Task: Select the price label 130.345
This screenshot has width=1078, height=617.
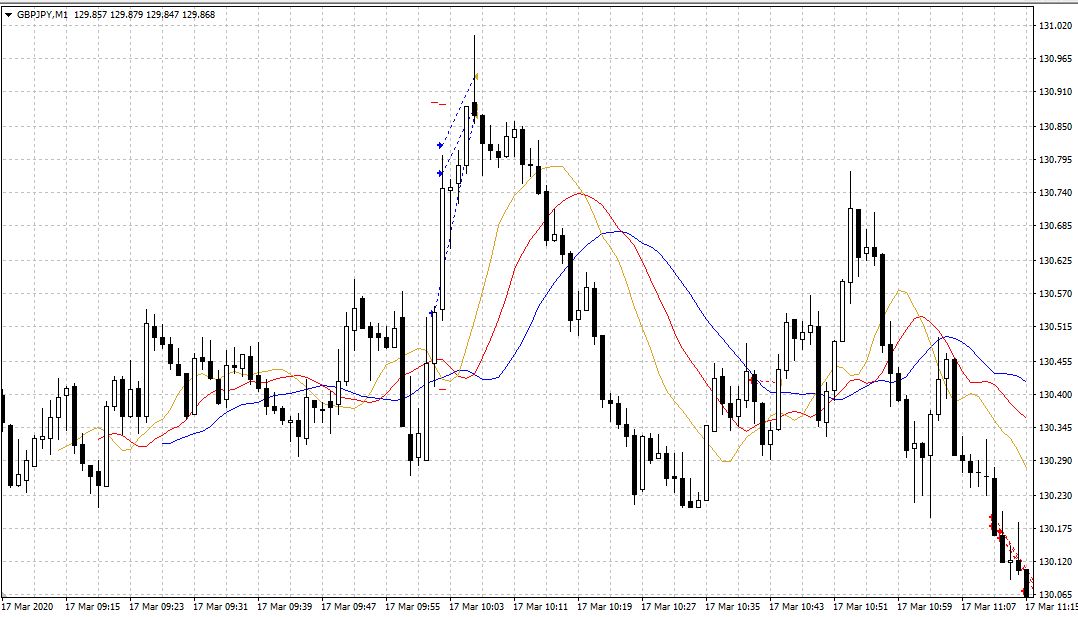Action: point(1055,428)
